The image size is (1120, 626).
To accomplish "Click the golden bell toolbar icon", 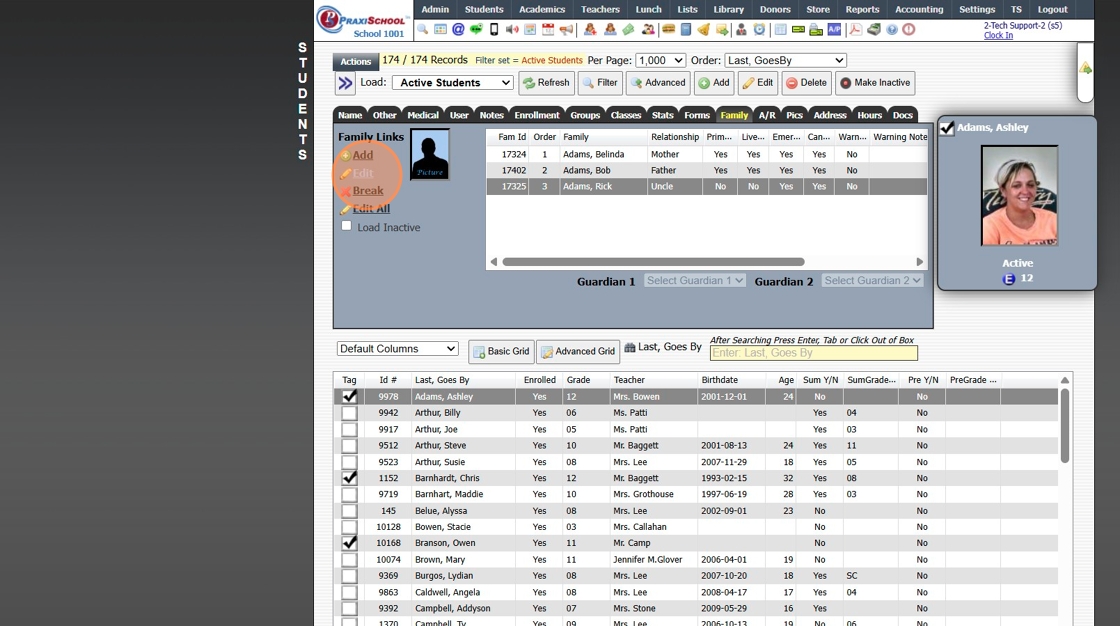I will (703, 29).
